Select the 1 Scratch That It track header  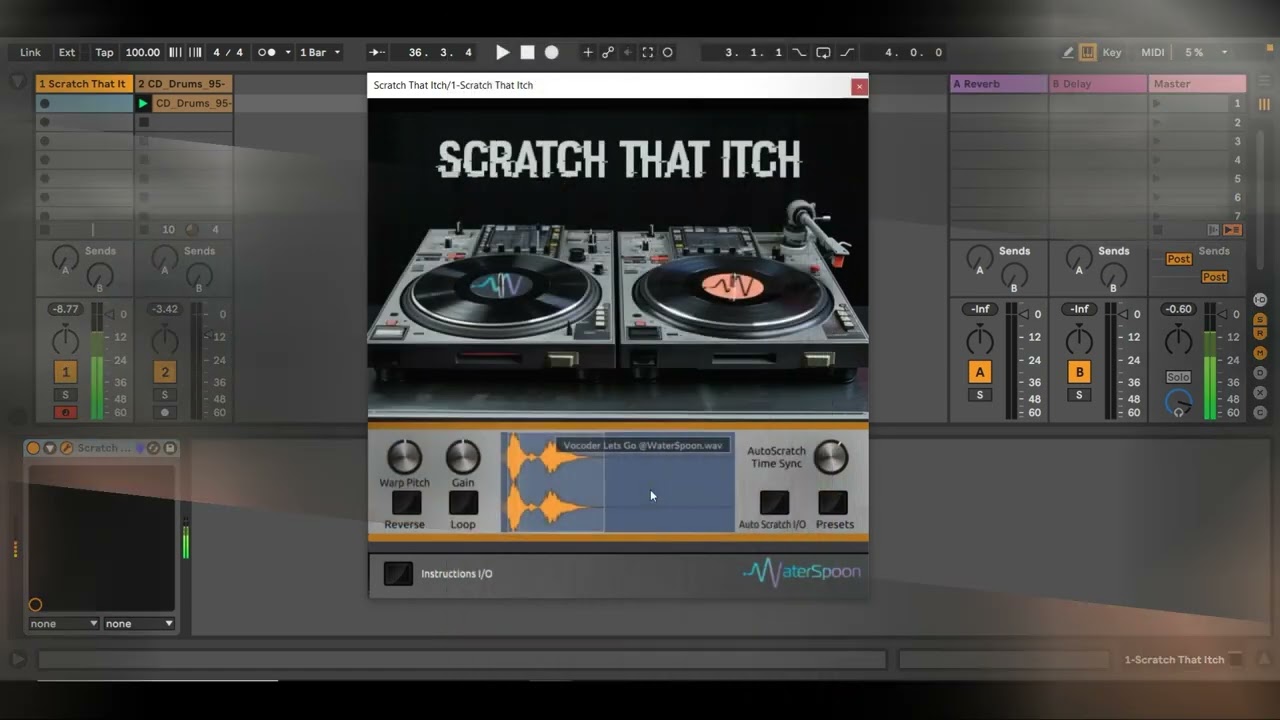point(84,84)
